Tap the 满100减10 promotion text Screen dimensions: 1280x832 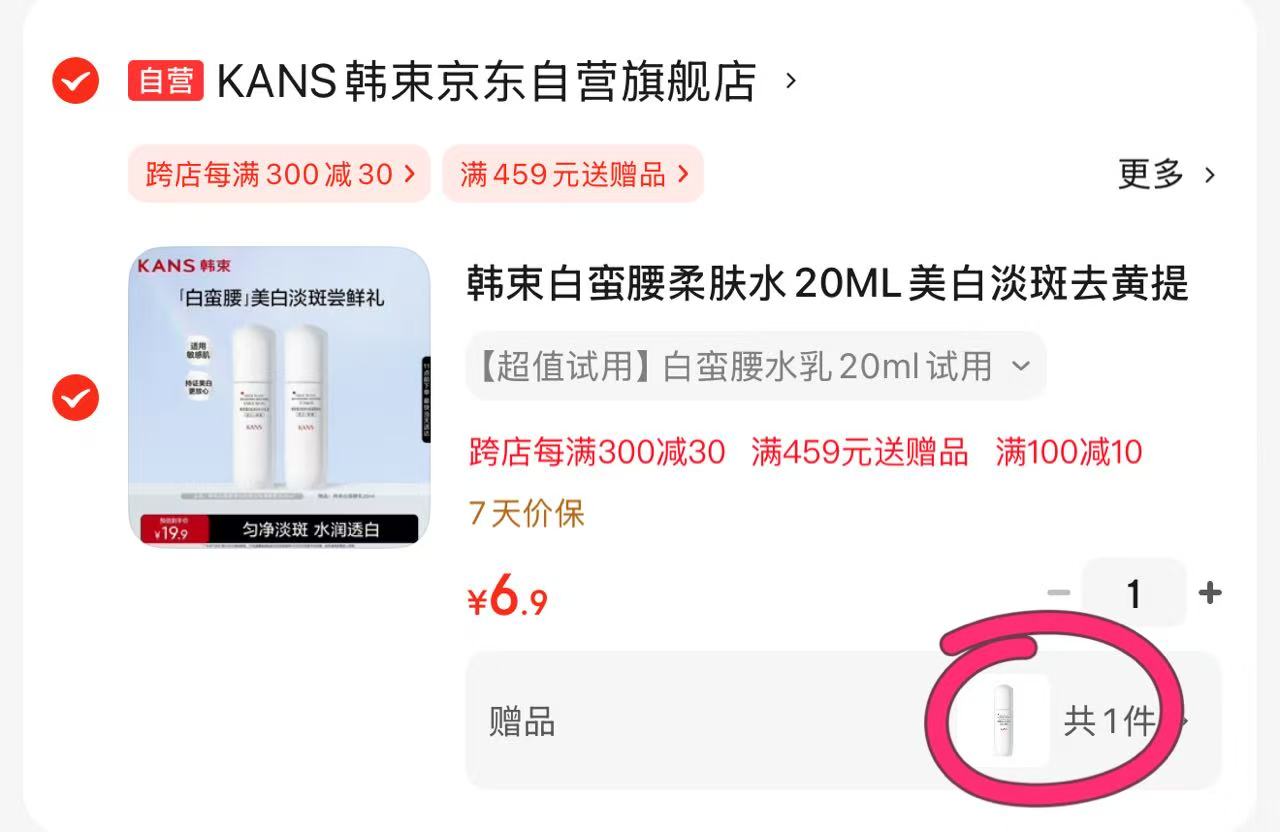pyautogui.click(x=1068, y=452)
